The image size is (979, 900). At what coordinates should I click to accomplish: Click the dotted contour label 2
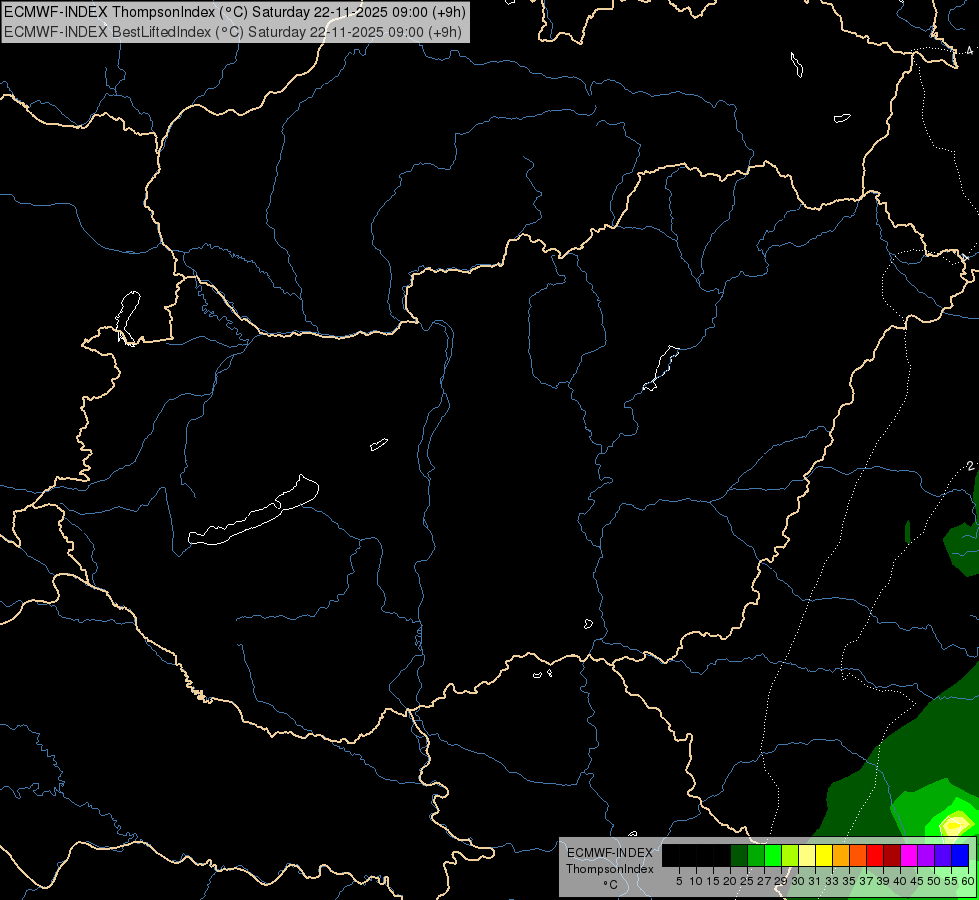click(x=970, y=466)
